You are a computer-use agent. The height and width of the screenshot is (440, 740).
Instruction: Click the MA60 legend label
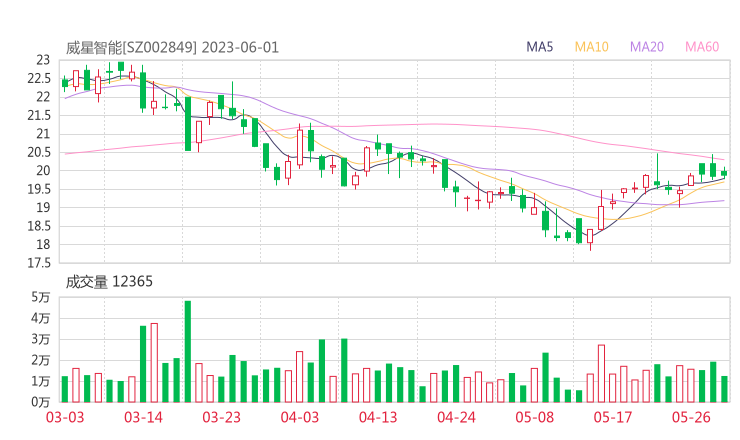pyautogui.click(x=702, y=47)
